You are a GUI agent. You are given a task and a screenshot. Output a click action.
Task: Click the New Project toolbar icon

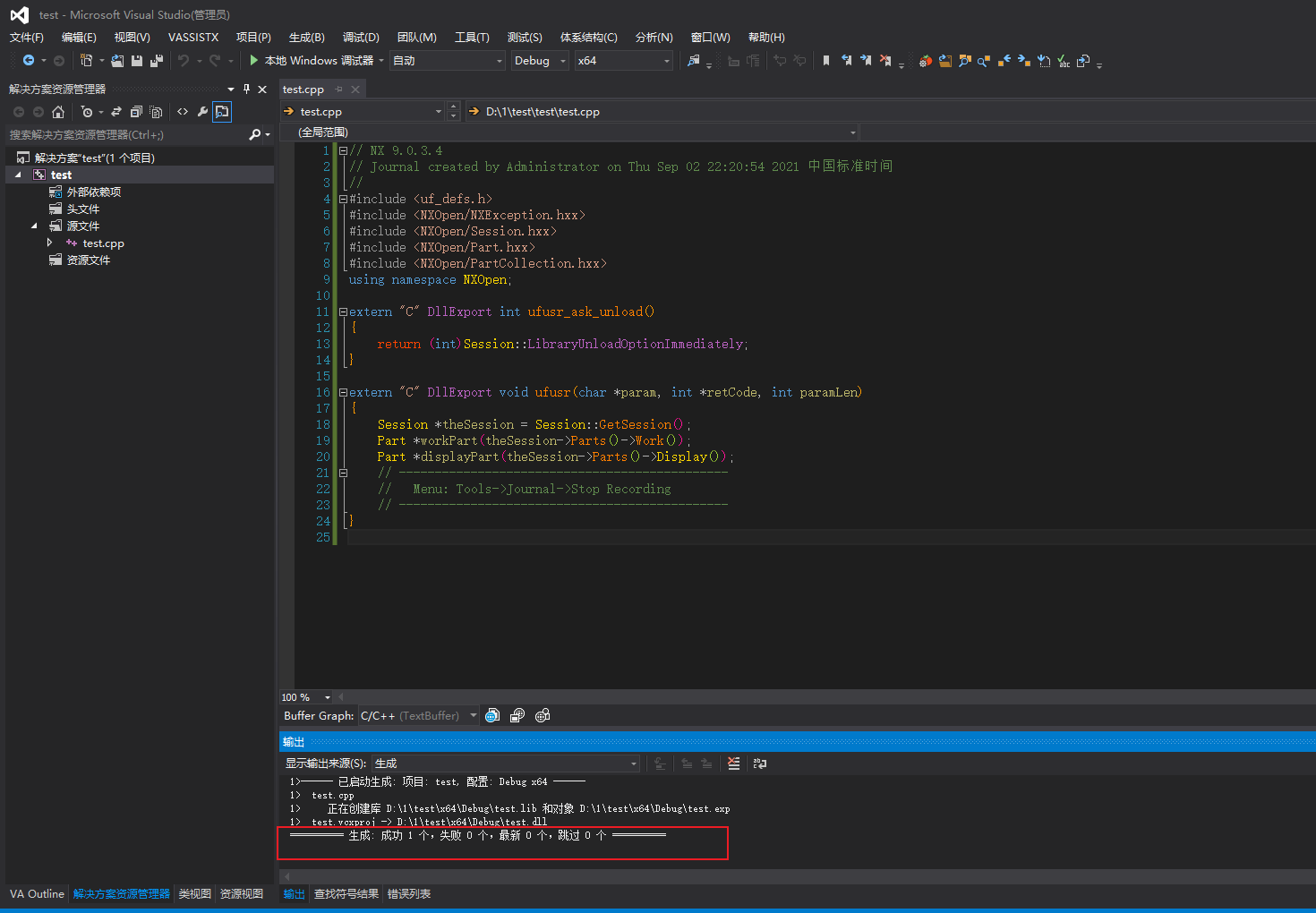click(86, 61)
